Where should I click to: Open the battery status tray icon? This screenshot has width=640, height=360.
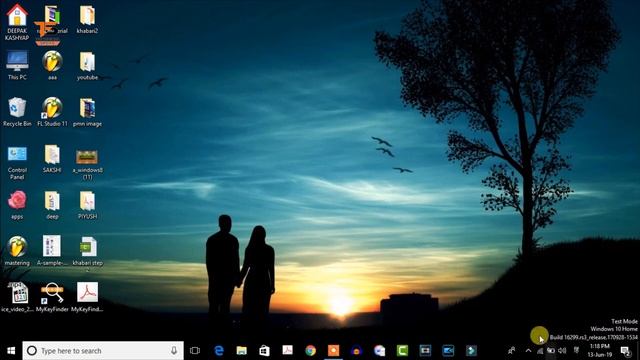point(551,351)
